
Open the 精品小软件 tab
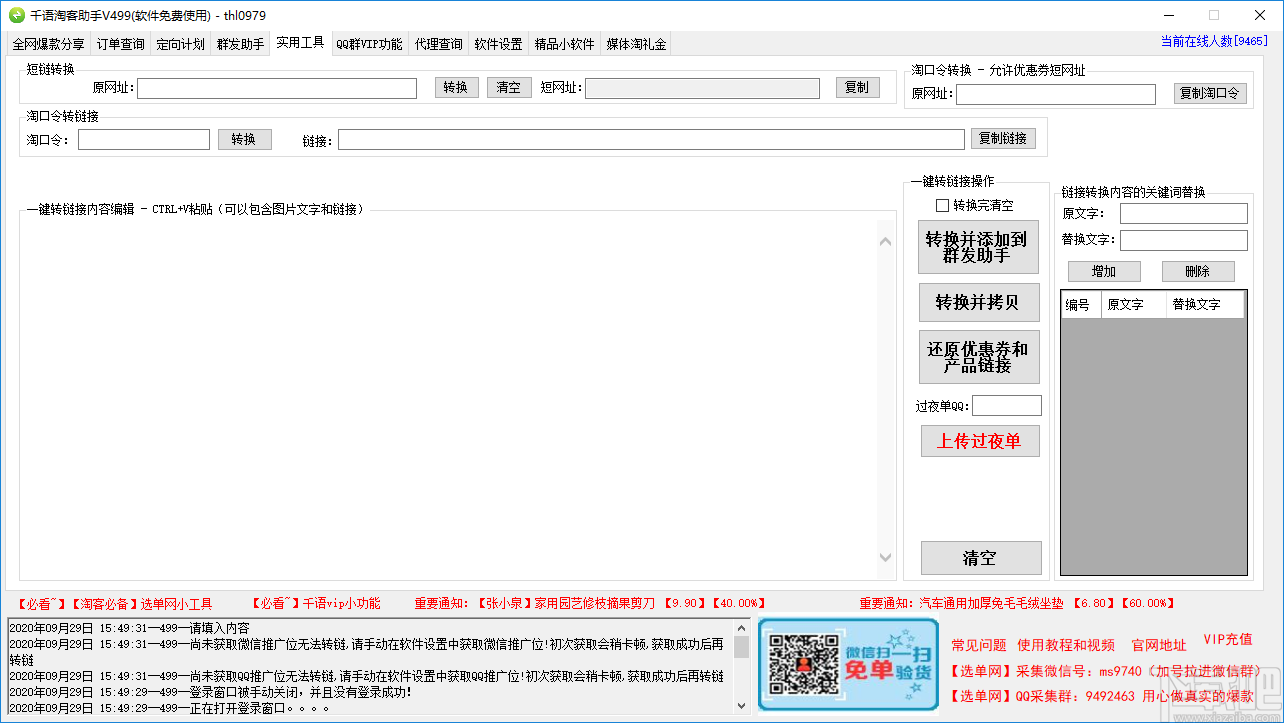click(x=564, y=44)
